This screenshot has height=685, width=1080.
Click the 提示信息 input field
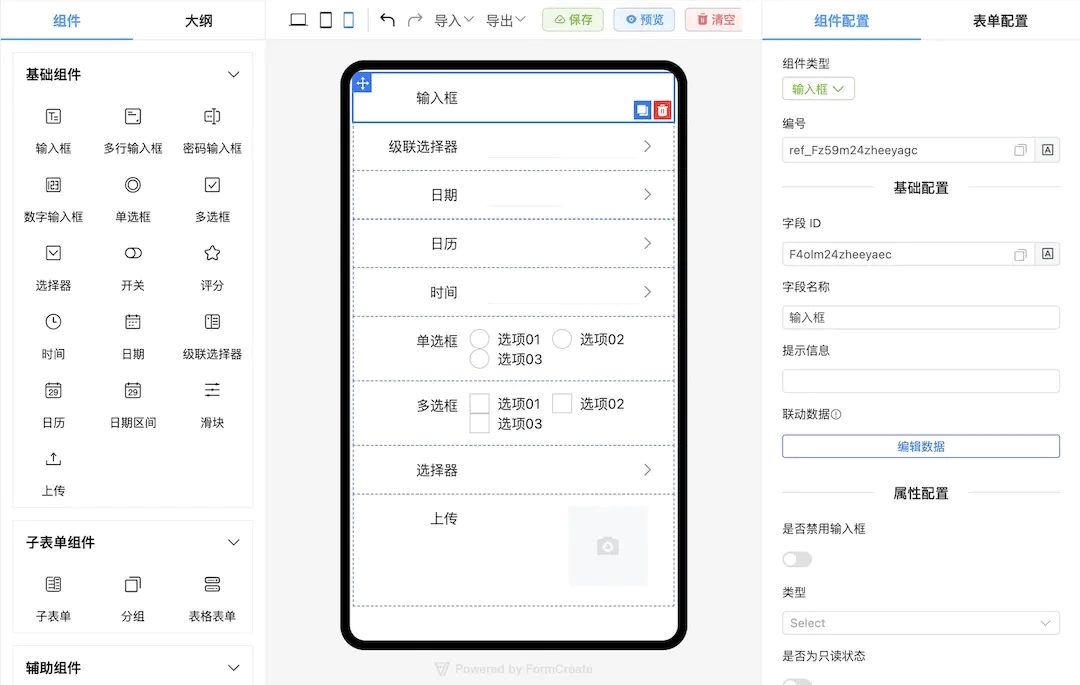point(920,381)
